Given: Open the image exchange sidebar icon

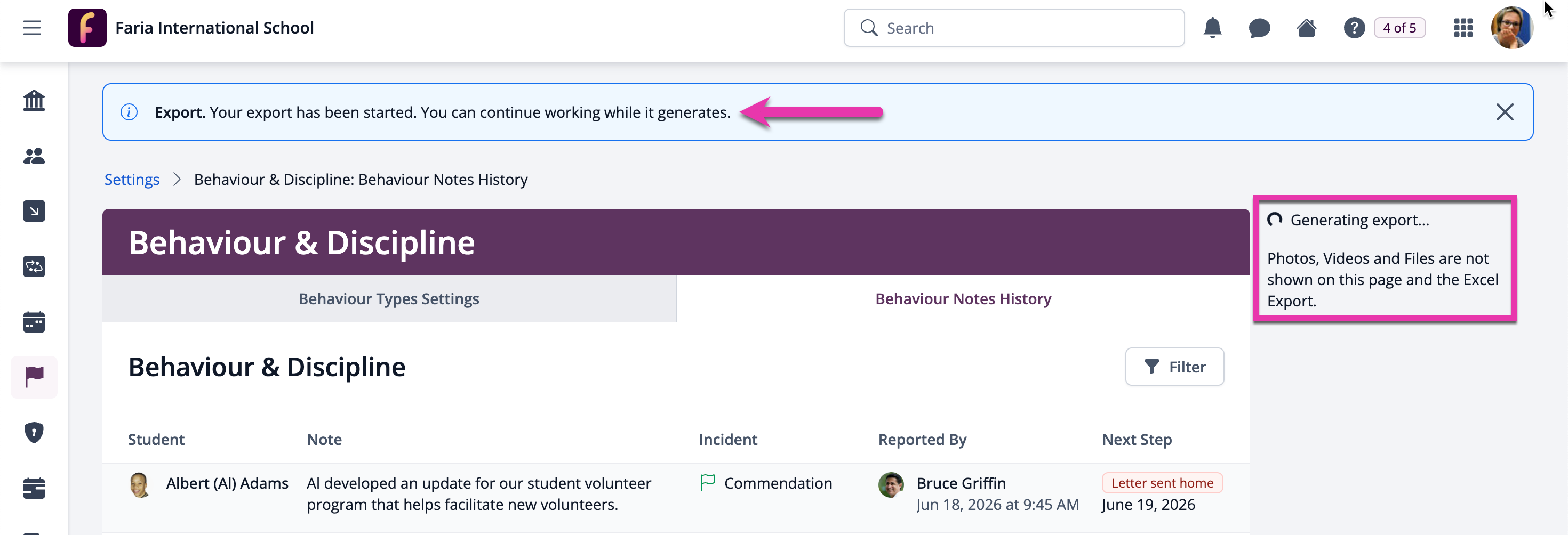Looking at the screenshot, I should [x=34, y=266].
